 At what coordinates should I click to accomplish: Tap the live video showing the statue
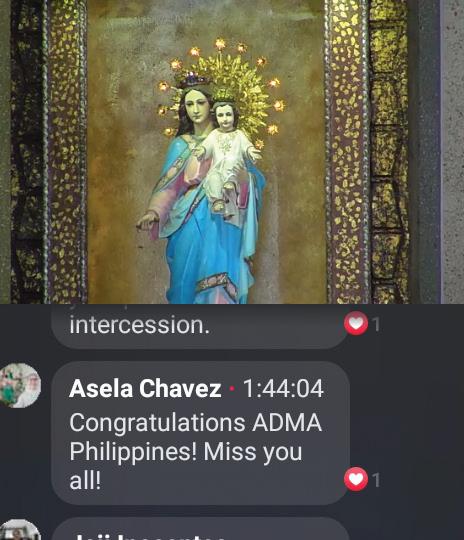pos(232,152)
